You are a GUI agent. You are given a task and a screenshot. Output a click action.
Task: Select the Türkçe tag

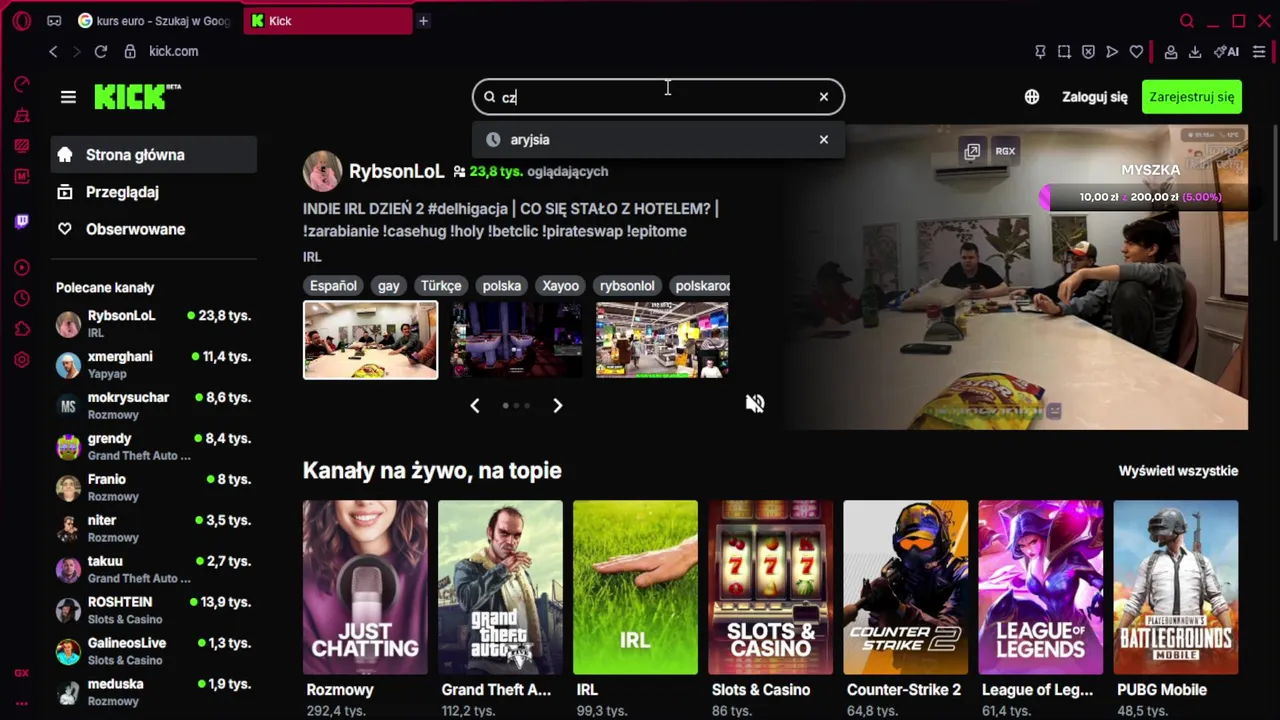pyautogui.click(x=441, y=286)
